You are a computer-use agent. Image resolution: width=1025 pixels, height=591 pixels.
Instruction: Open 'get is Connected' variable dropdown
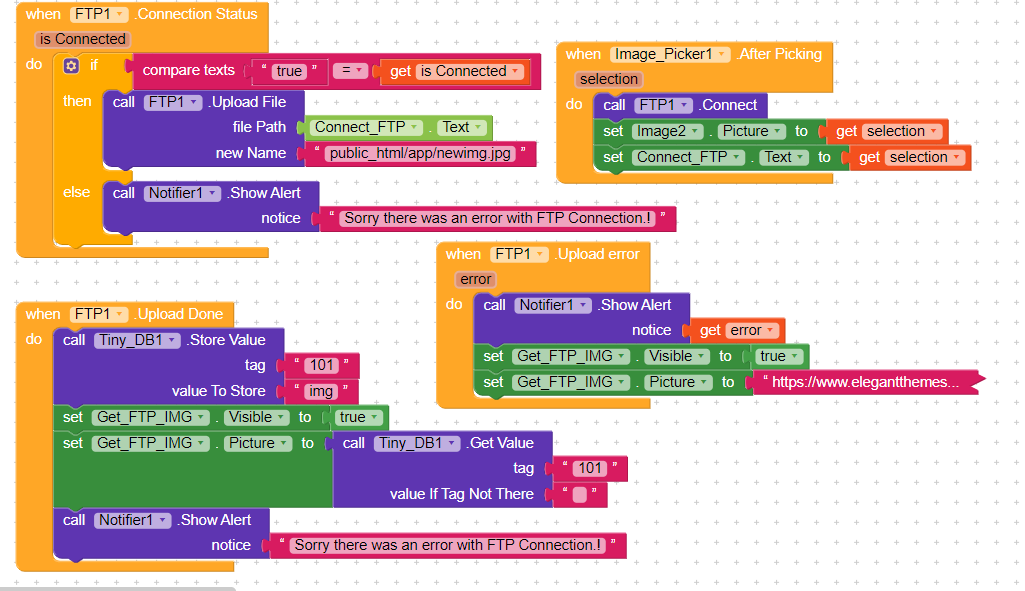[471, 71]
